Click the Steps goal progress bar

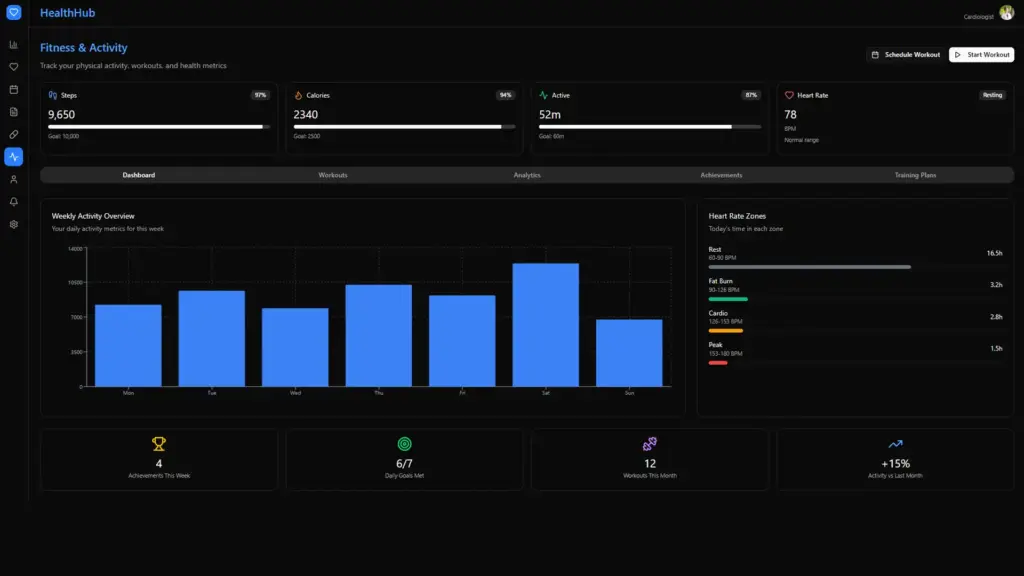point(159,127)
